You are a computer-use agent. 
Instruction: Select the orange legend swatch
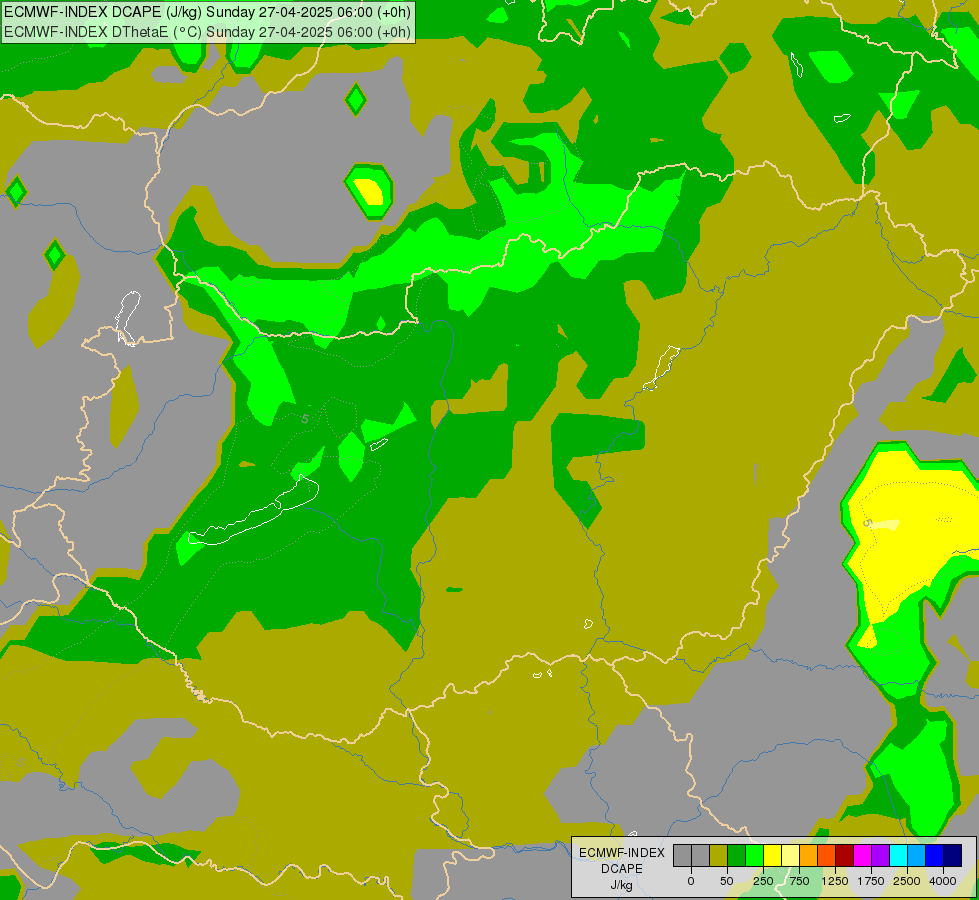click(809, 855)
